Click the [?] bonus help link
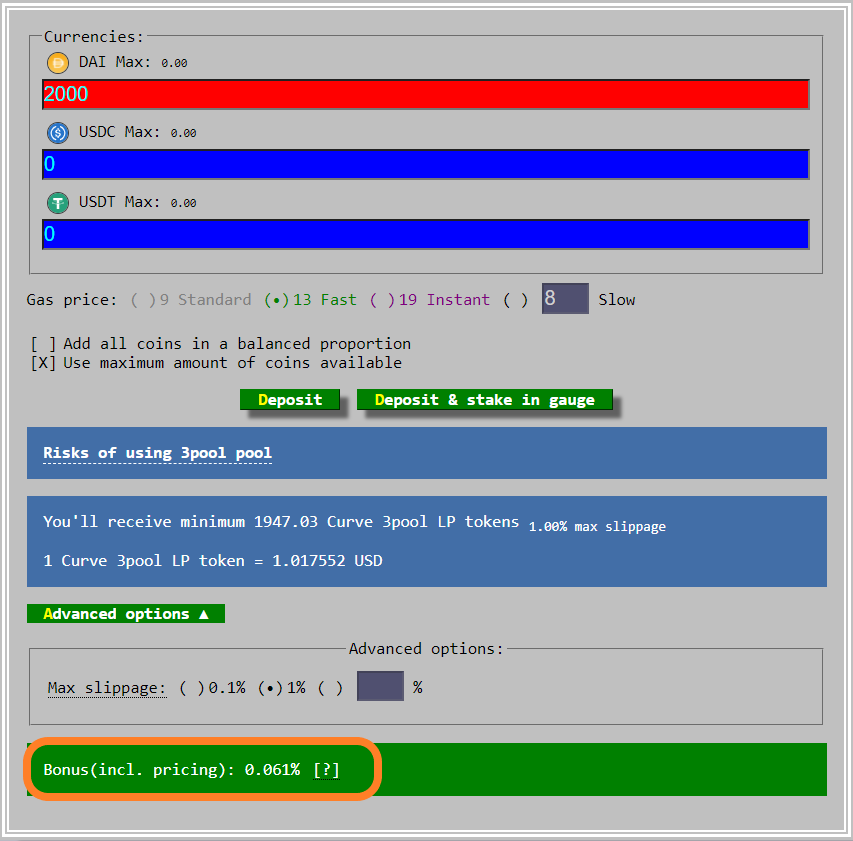 coord(326,770)
